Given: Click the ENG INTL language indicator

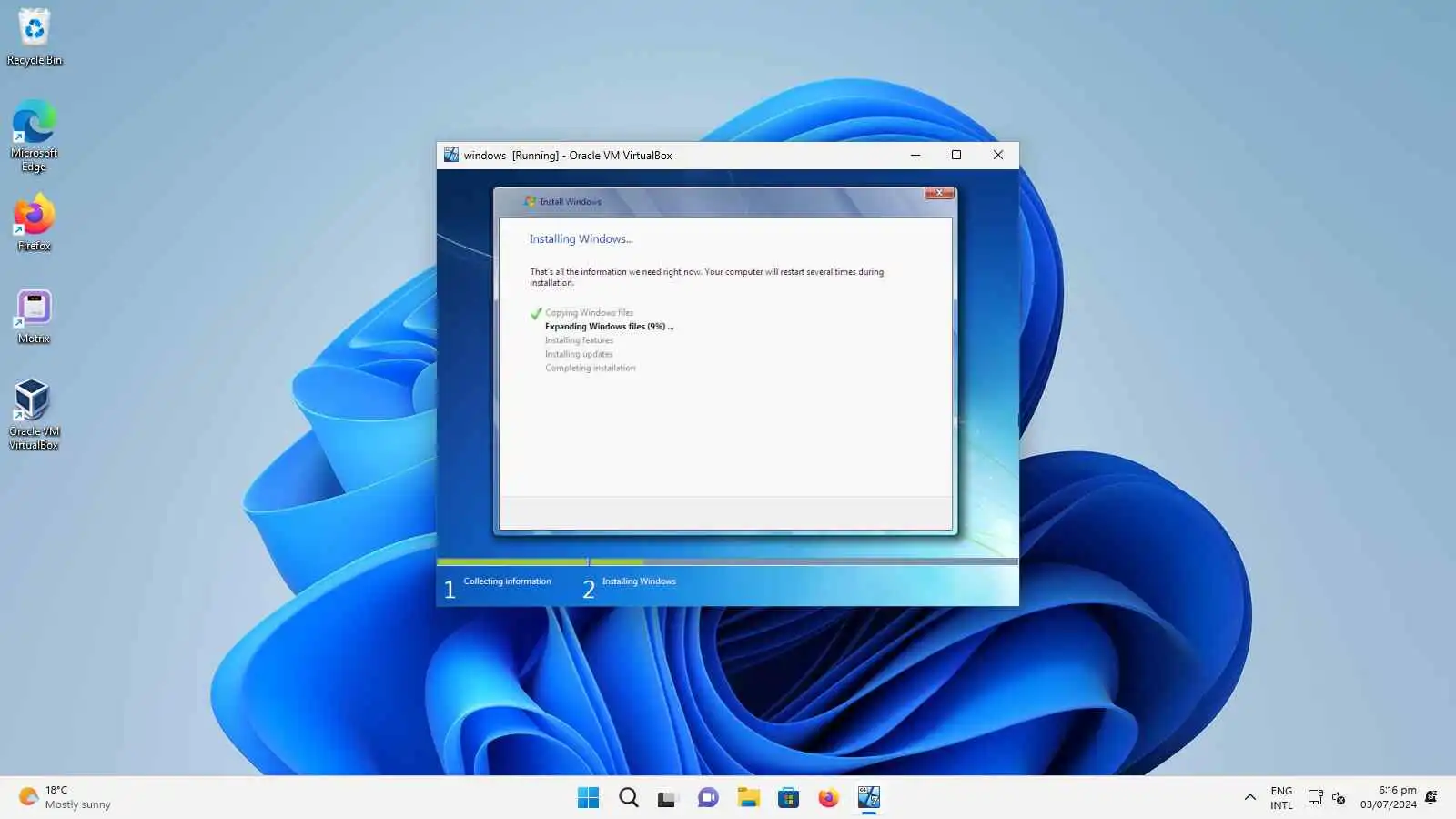Looking at the screenshot, I should [1281, 797].
